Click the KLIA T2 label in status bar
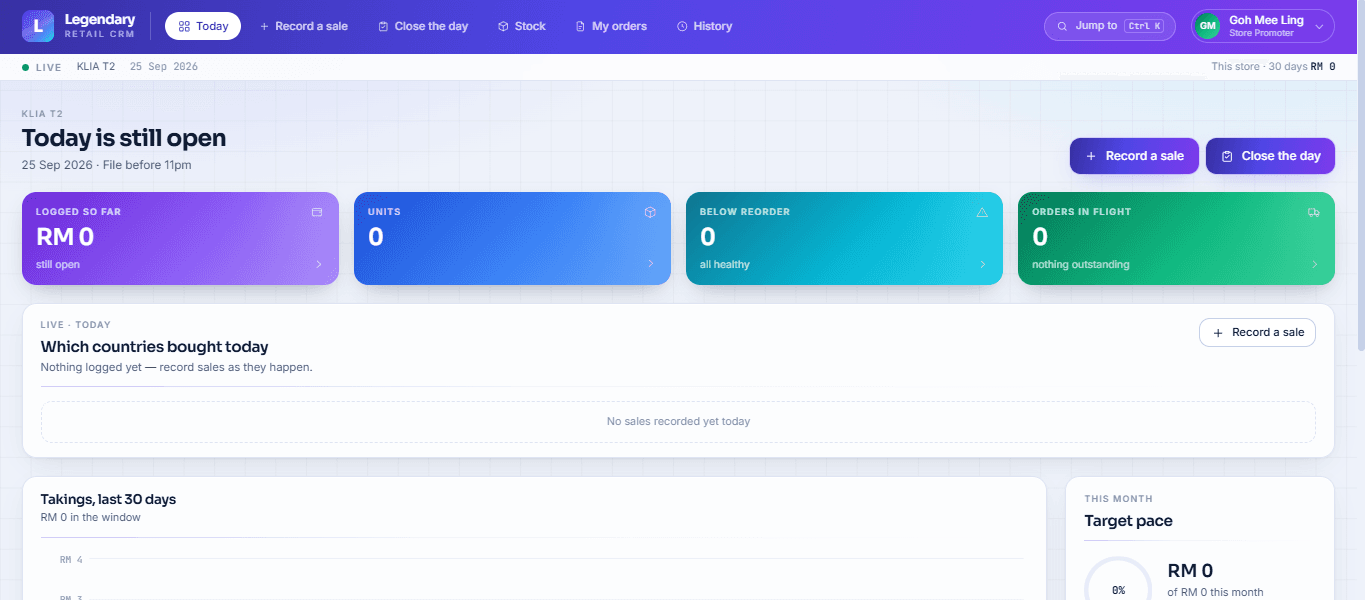This screenshot has height=600, width=1365. 96,67
